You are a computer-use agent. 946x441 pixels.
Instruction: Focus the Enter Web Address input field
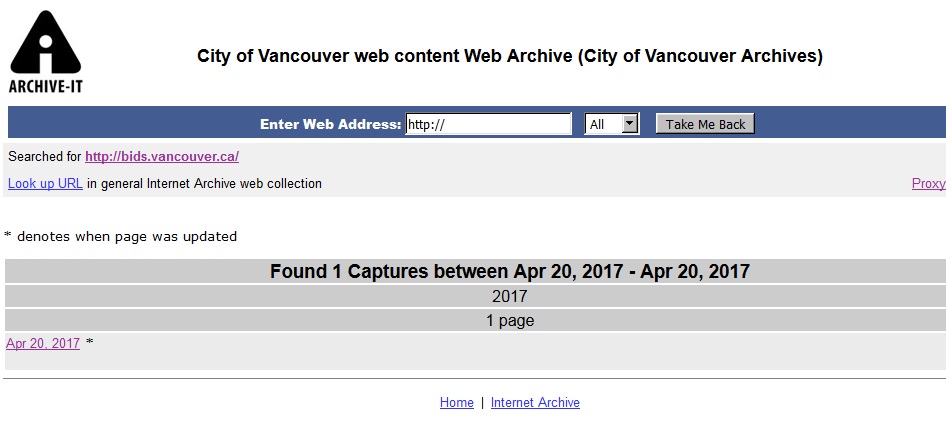[488, 124]
